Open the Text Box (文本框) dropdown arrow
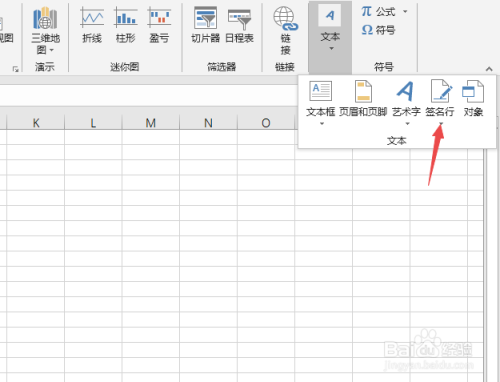Image resolution: width=500 pixels, height=382 pixels. pyautogui.click(x=322, y=124)
